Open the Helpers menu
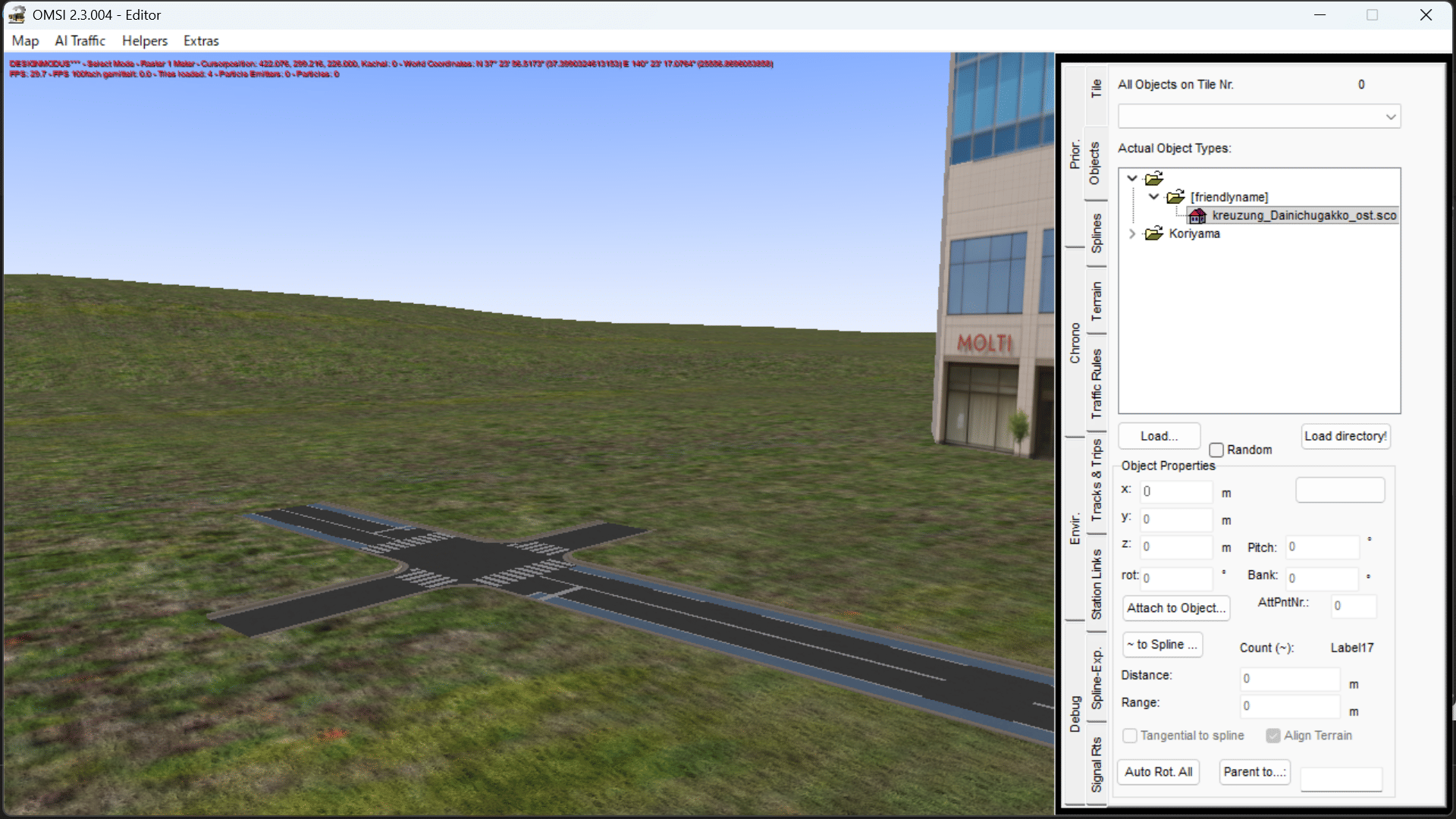Image resolution: width=1456 pixels, height=819 pixels. click(x=144, y=41)
